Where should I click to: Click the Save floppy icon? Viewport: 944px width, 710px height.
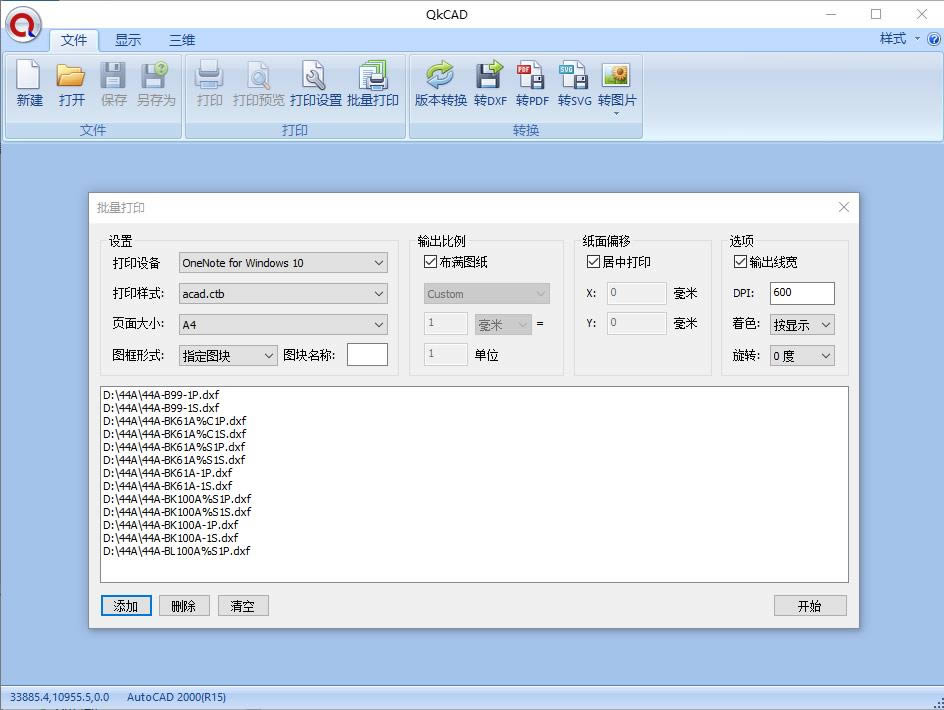113,75
